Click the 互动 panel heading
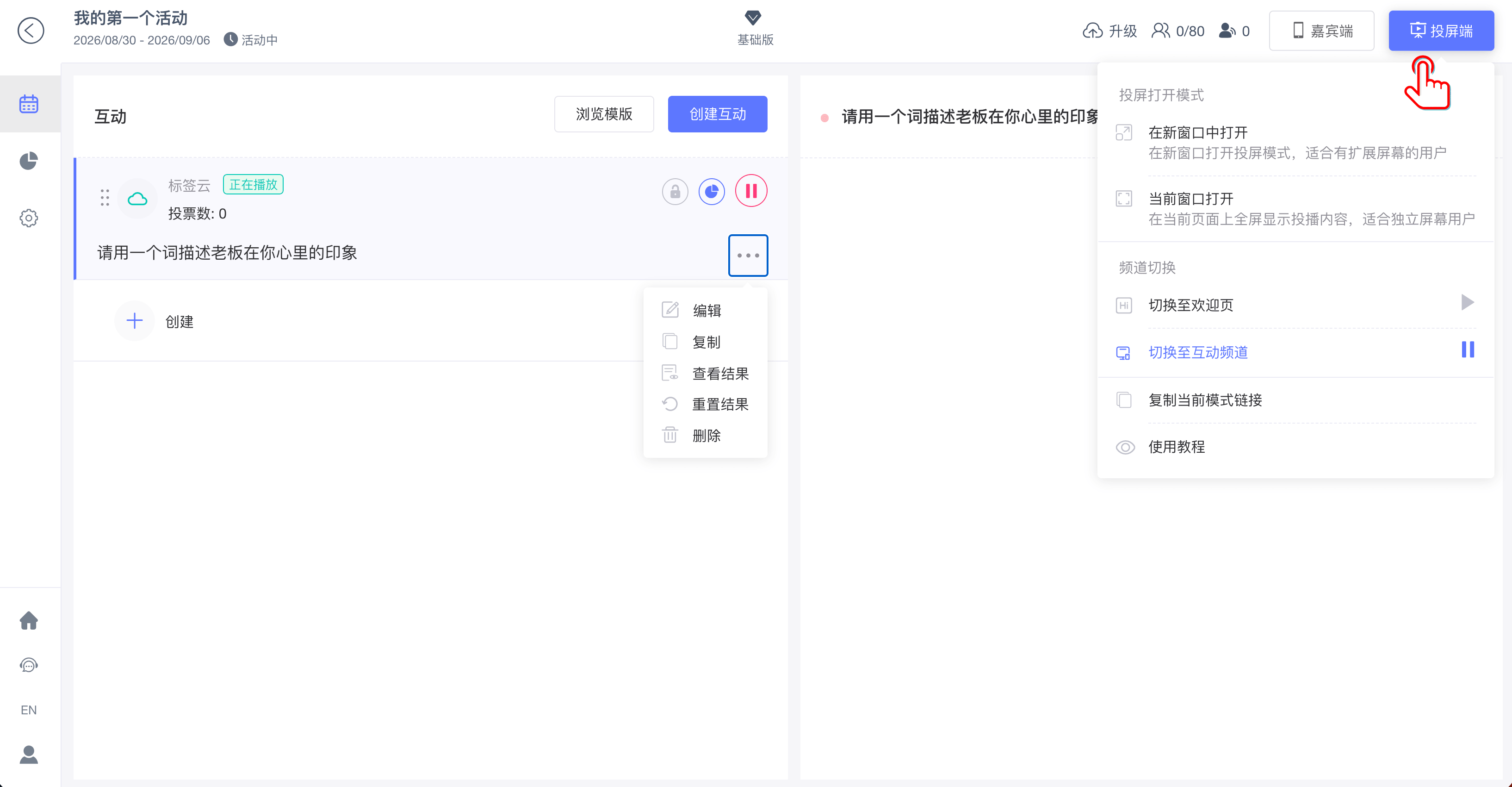The width and height of the screenshot is (1512, 787). click(111, 116)
